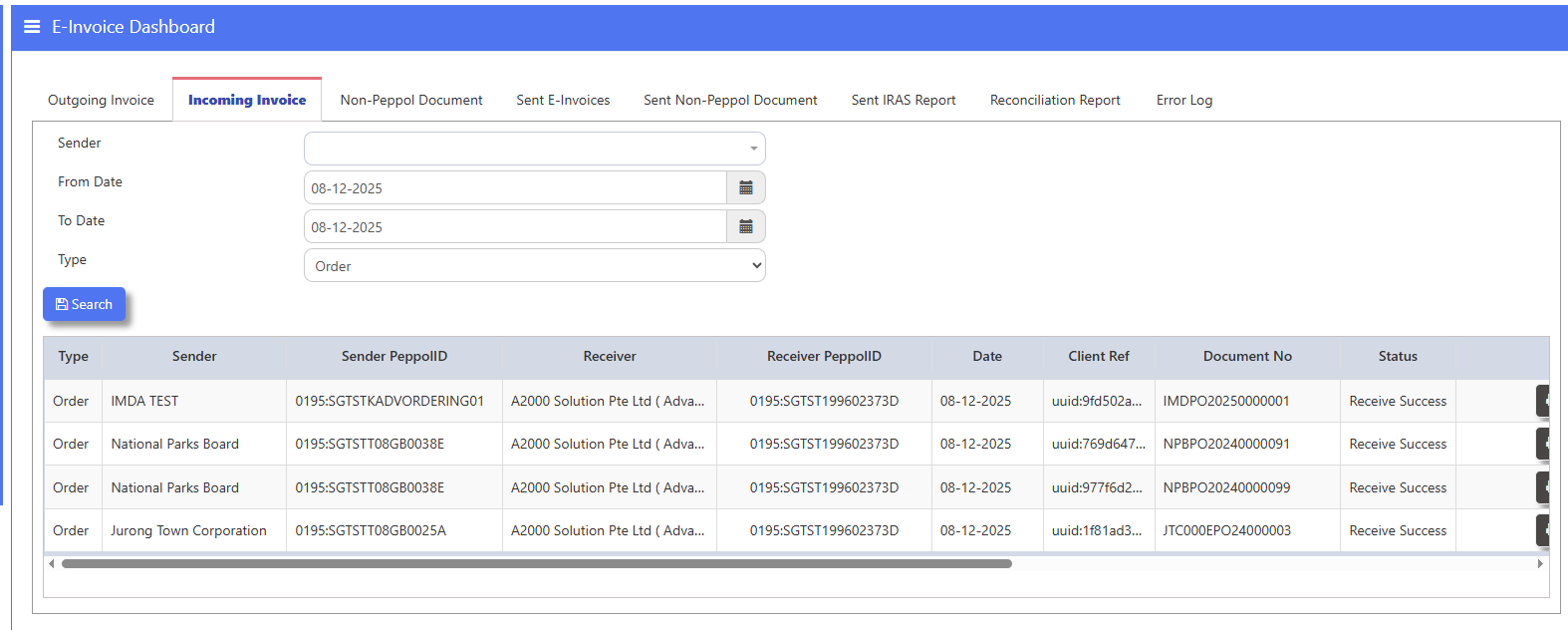Open the From Date calendar picker
This screenshot has height=630, width=1568.
[x=746, y=187]
